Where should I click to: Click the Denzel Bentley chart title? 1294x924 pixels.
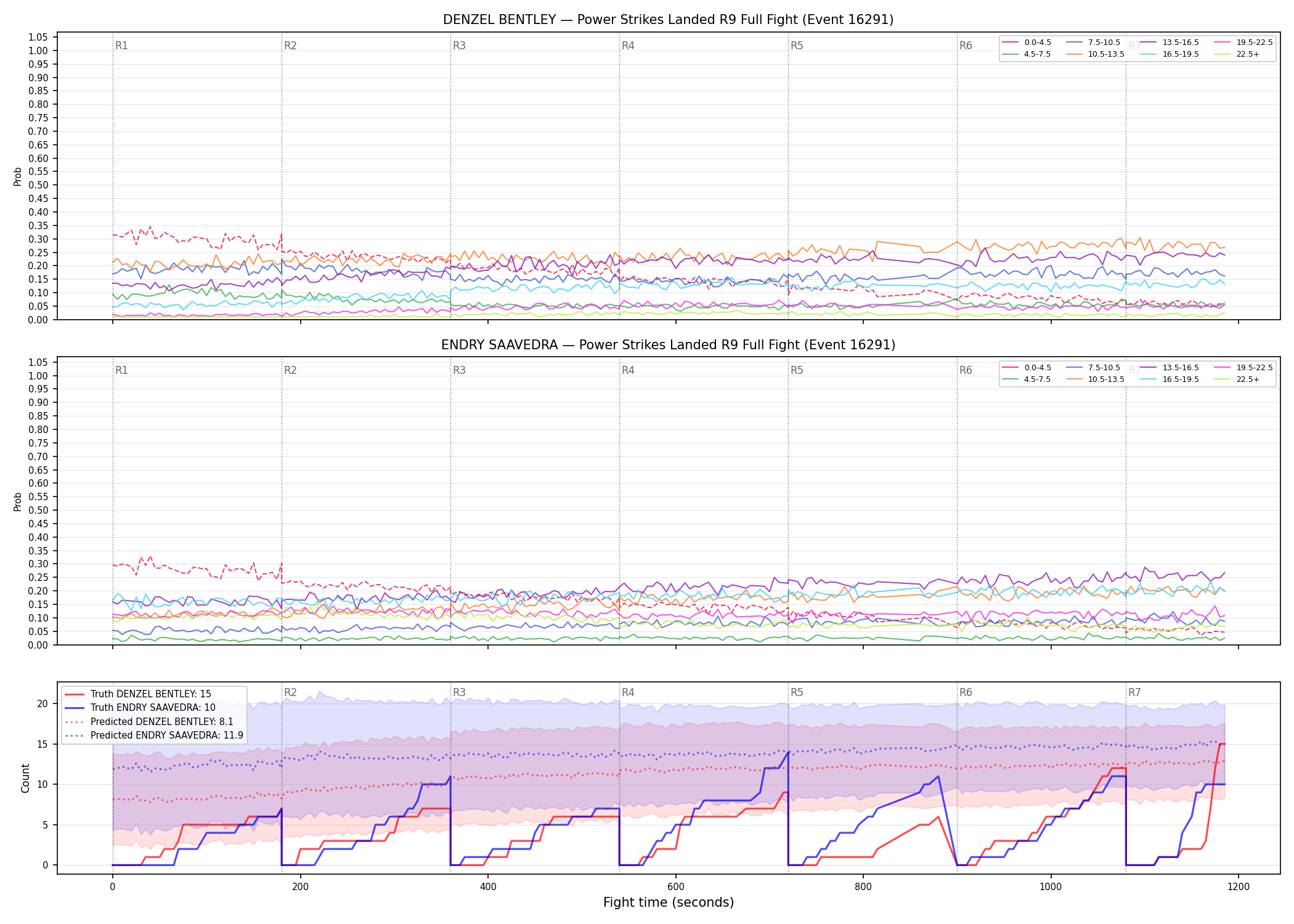[668, 20]
